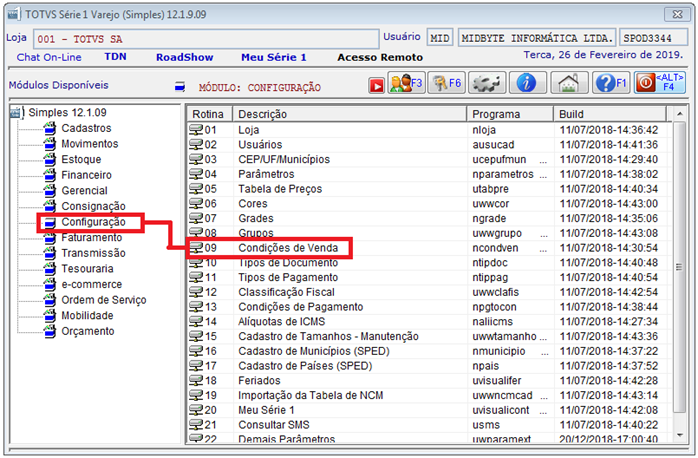Select the Configuração module in tree
The image size is (698, 458).
[x=93, y=222]
